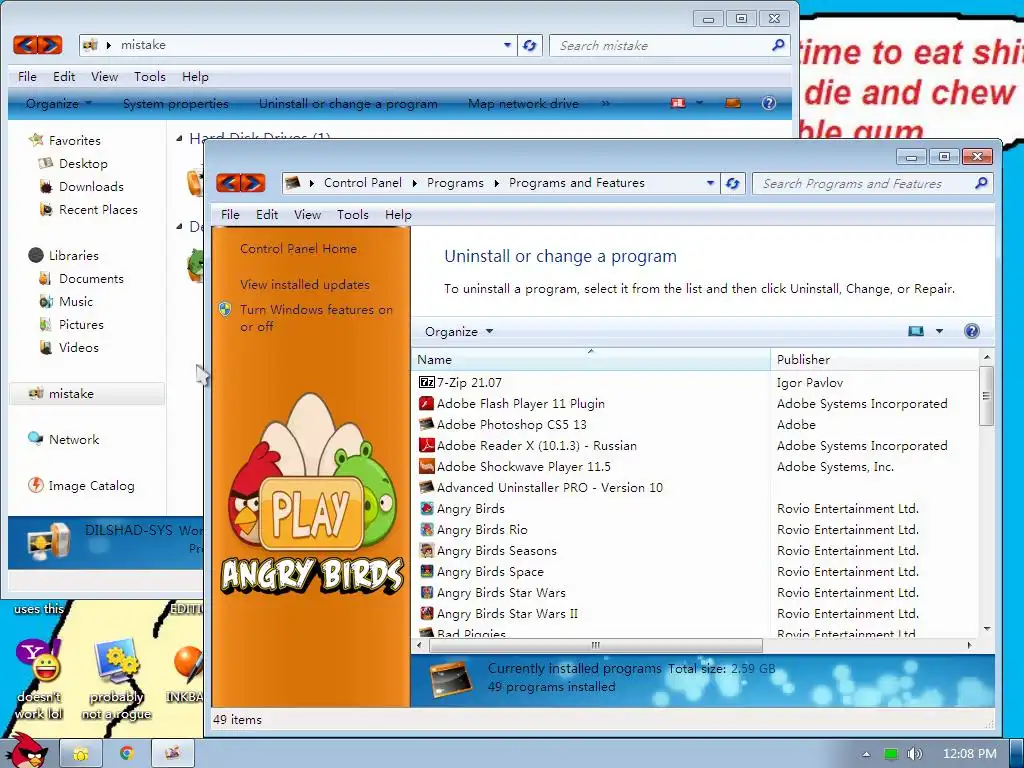Click the forward arrow in Programs and Features window
Screen dimensions: 1024x768
point(253,183)
